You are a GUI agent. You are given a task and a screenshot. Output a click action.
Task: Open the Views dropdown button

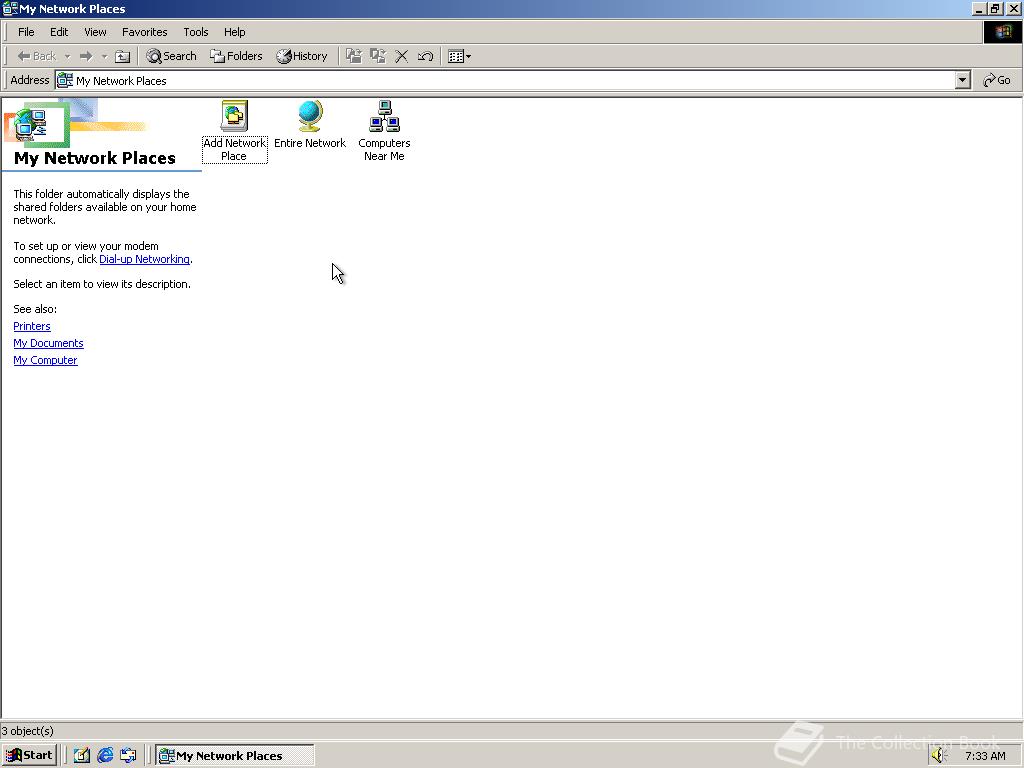tap(460, 56)
